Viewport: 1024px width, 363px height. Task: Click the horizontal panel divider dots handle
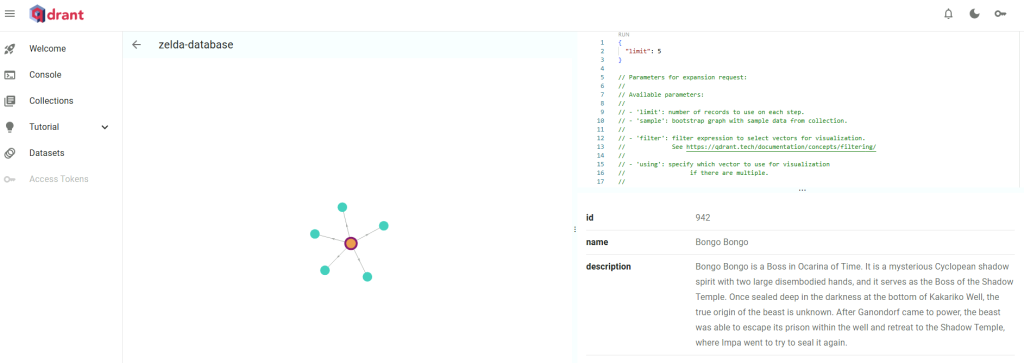tap(802, 191)
